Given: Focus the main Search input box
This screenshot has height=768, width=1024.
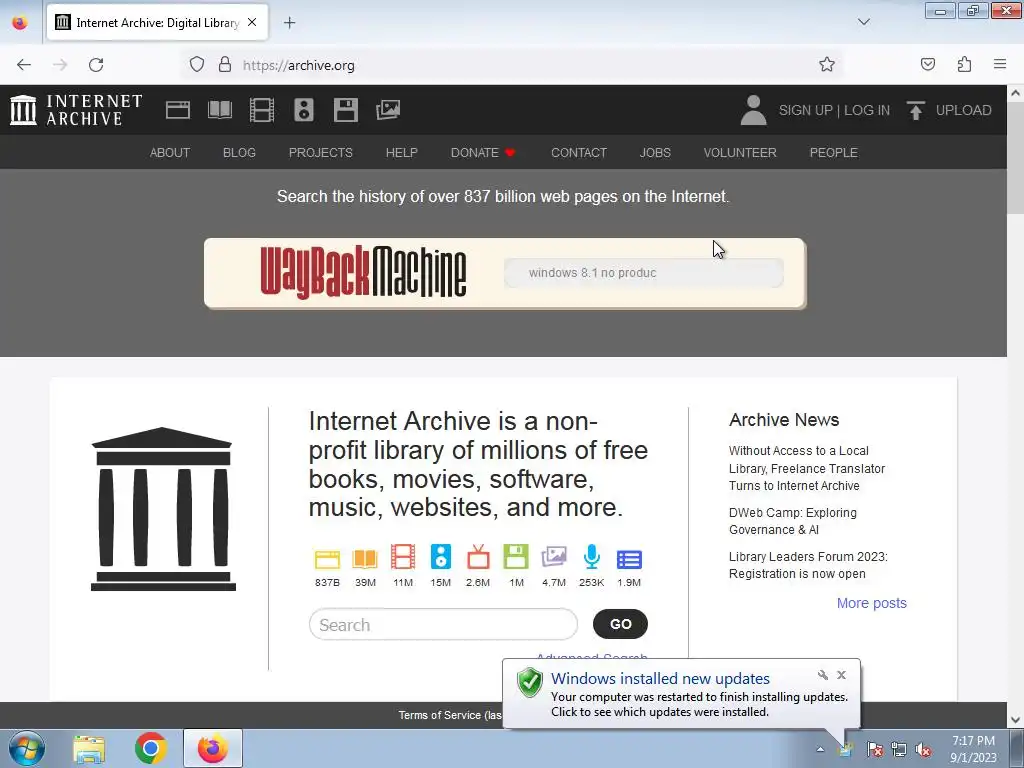Looking at the screenshot, I should [x=443, y=625].
